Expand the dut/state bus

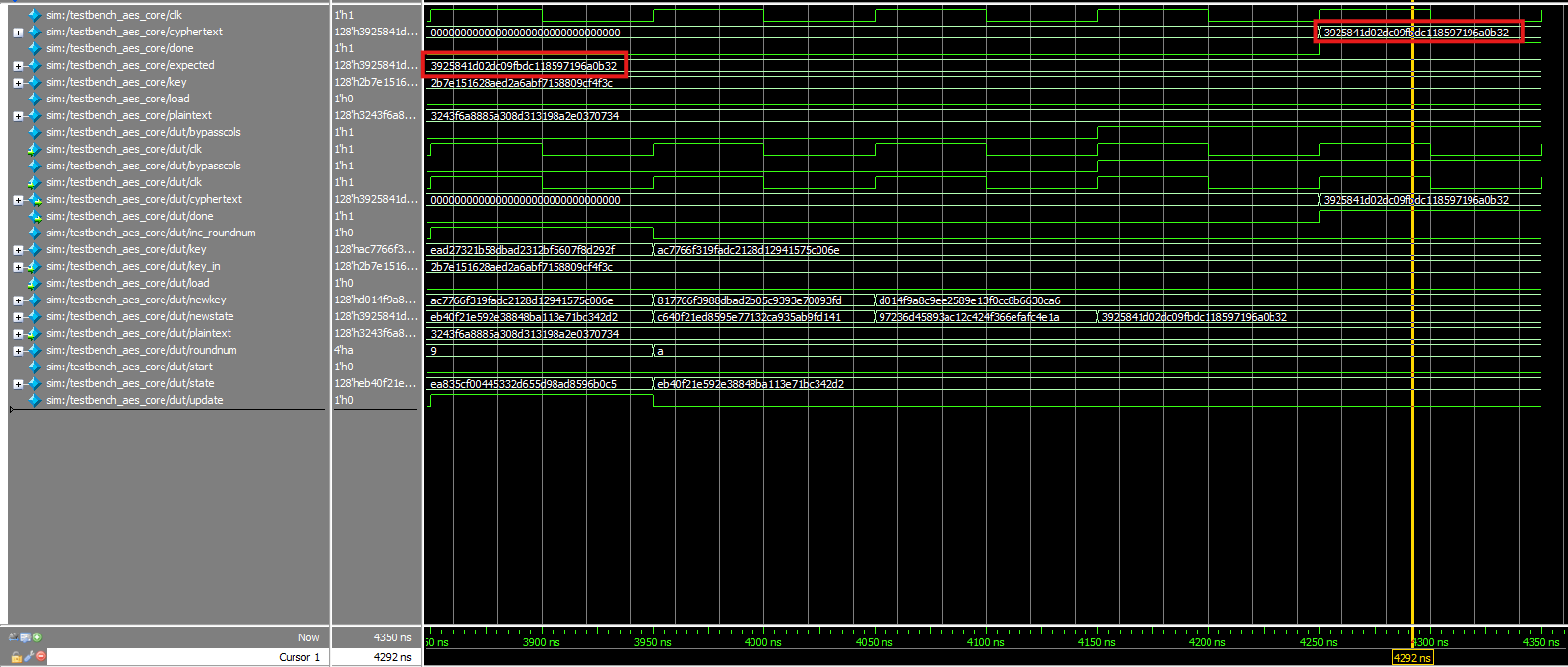(18, 383)
